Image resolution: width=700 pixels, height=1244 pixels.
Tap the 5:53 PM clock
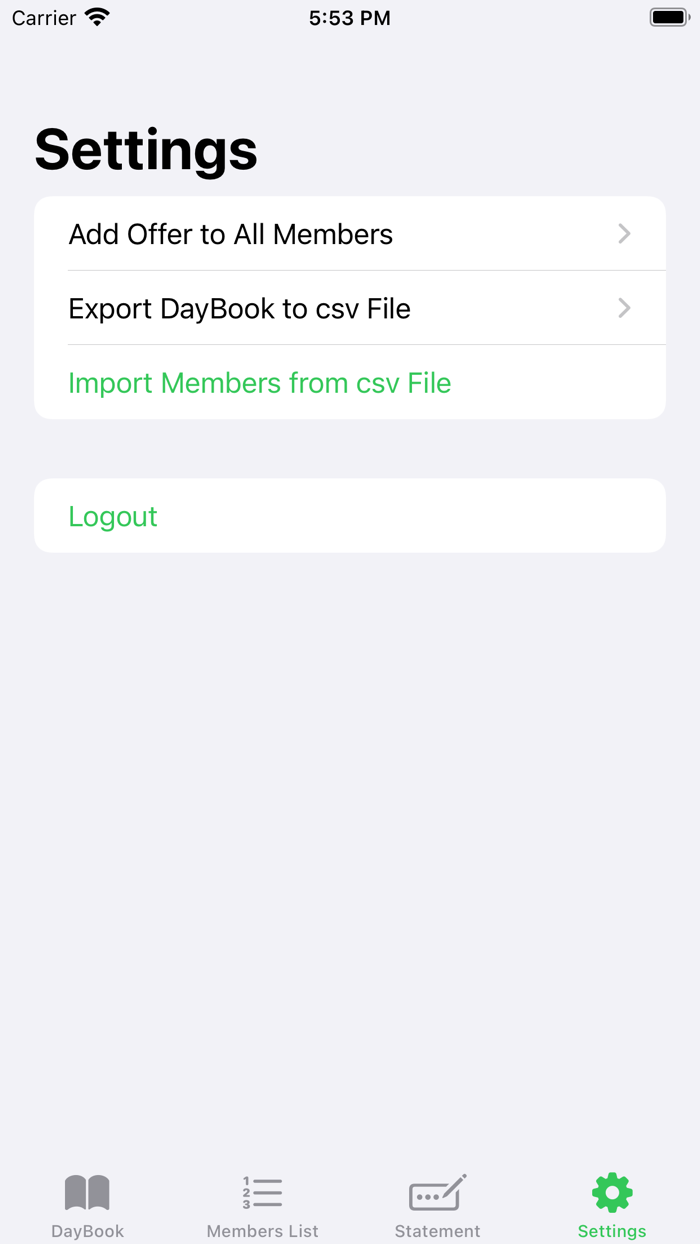(349, 18)
